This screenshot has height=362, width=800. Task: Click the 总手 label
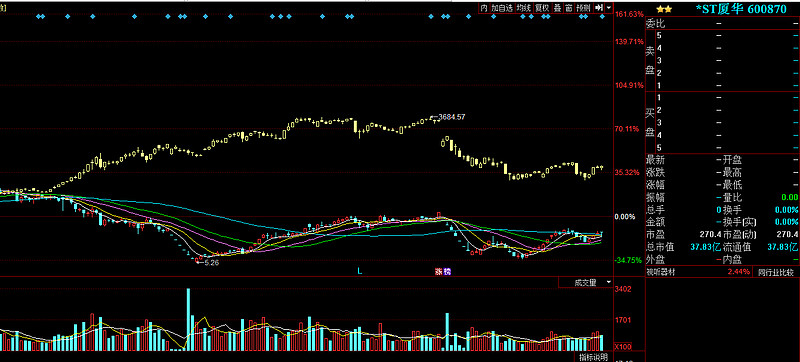(x=656, y=210)
